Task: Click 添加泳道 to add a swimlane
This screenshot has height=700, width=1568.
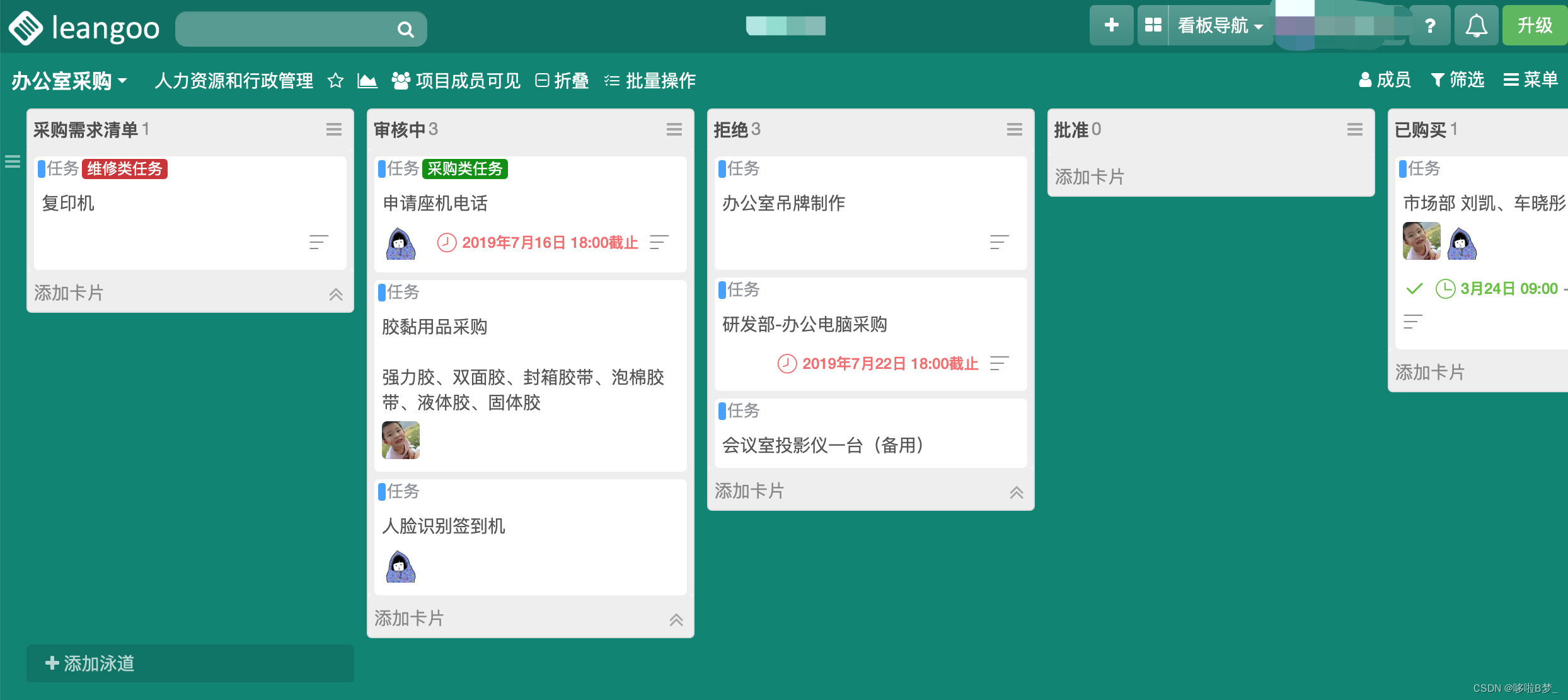Action: [91, 663]
